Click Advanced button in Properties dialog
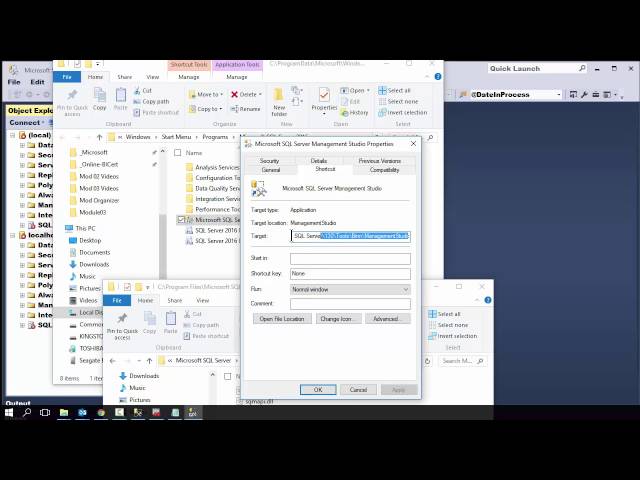 (x=387, y=319)
